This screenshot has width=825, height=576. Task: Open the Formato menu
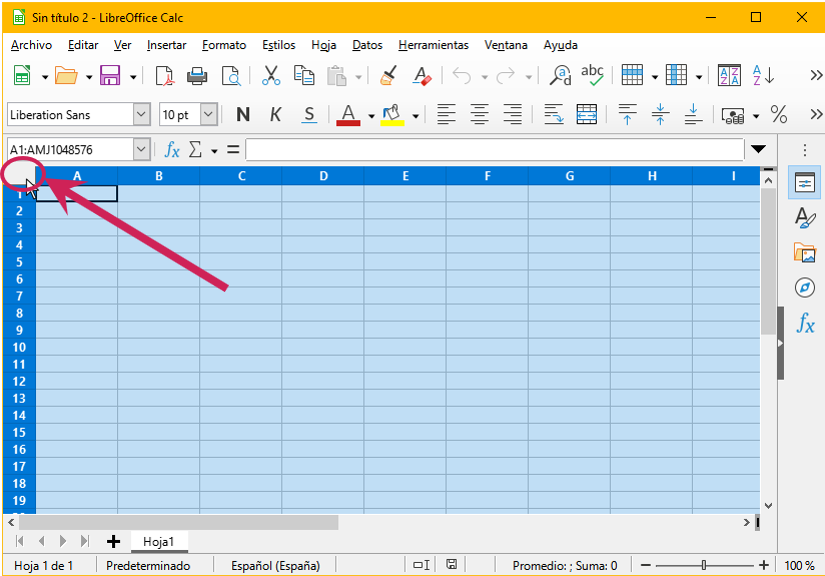tap(223, 45)
